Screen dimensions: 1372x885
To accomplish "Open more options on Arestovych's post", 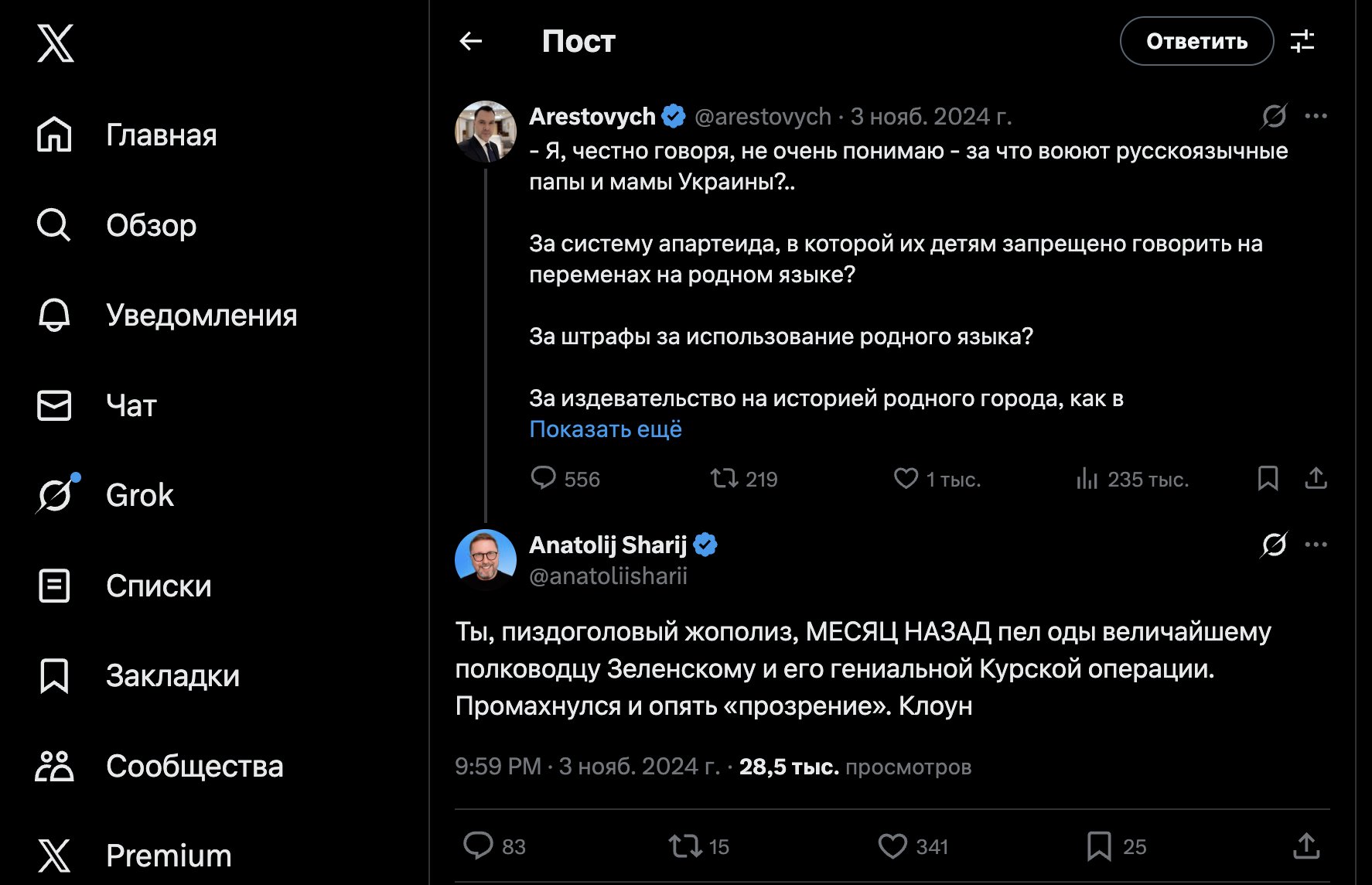I will point(1316,116).
